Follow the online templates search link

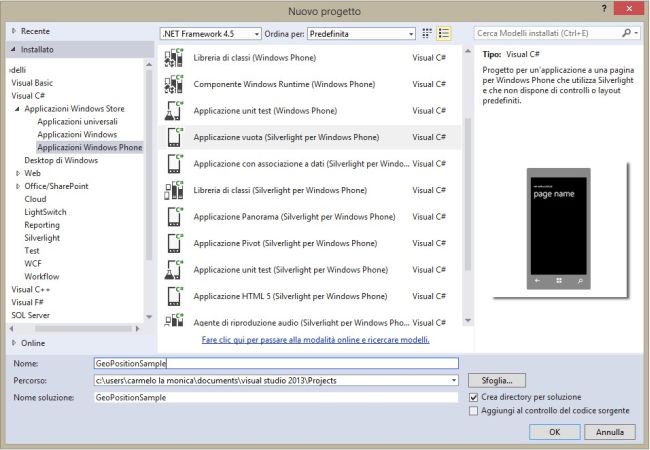[315, 340]
